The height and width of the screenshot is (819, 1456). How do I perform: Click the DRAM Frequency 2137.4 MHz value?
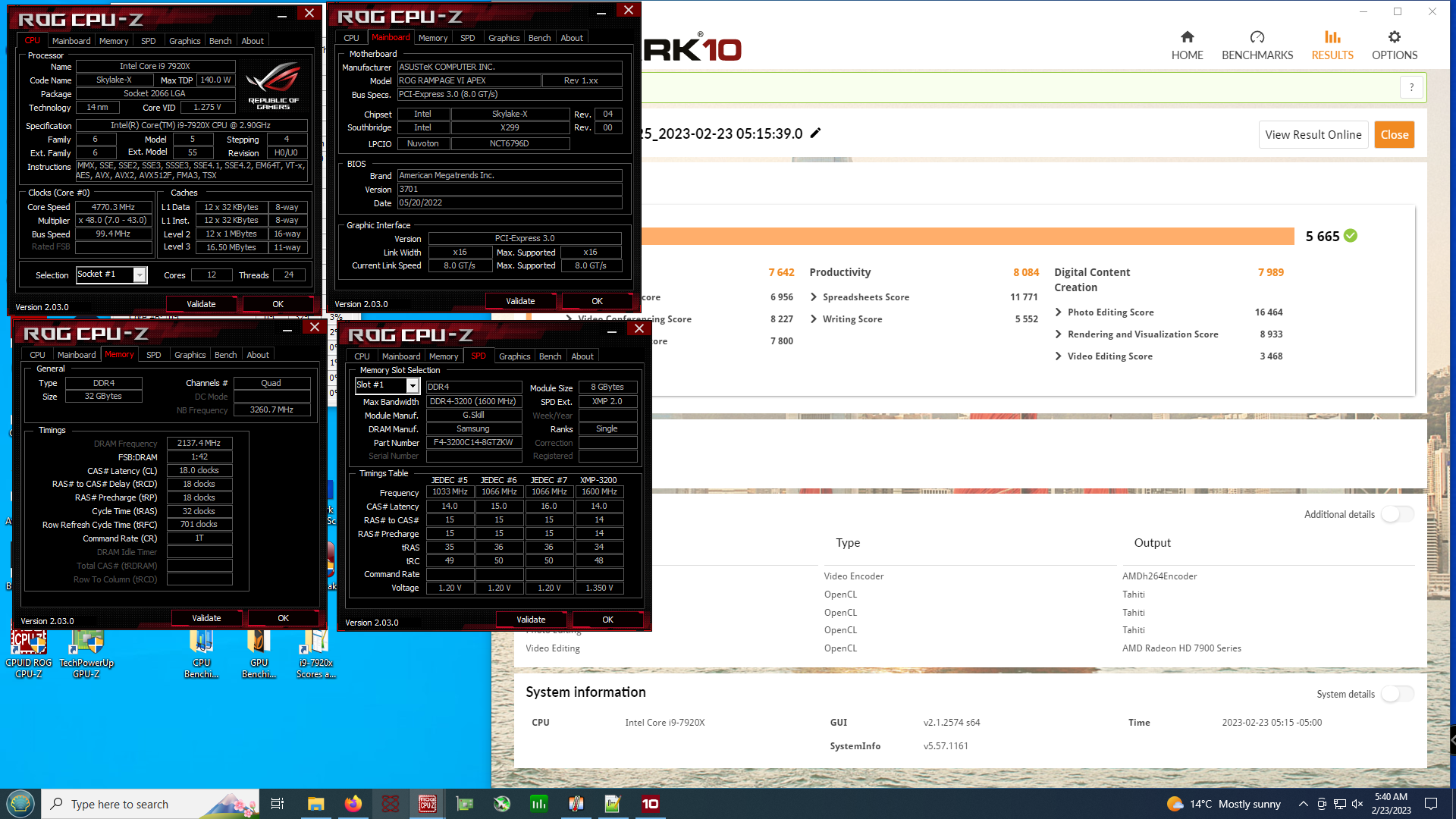click(199, 443)
